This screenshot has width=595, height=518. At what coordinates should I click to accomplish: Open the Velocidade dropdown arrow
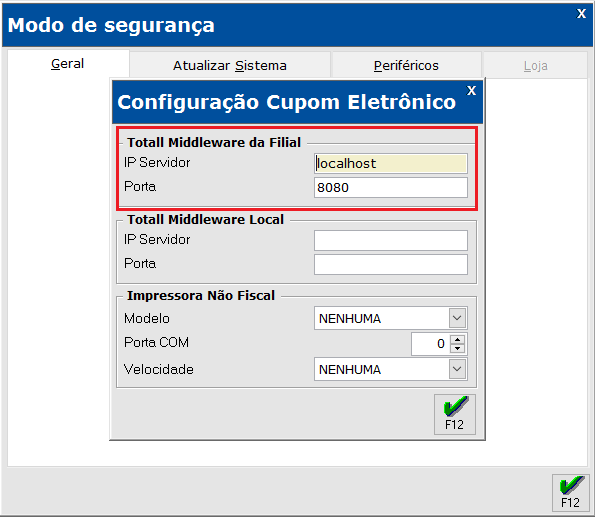pos(457,369)
